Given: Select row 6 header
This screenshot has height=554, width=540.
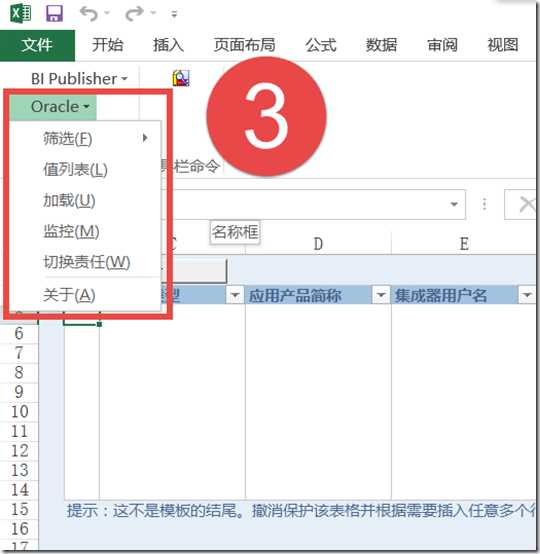Looking at the screenshot, I should [19, 334].
